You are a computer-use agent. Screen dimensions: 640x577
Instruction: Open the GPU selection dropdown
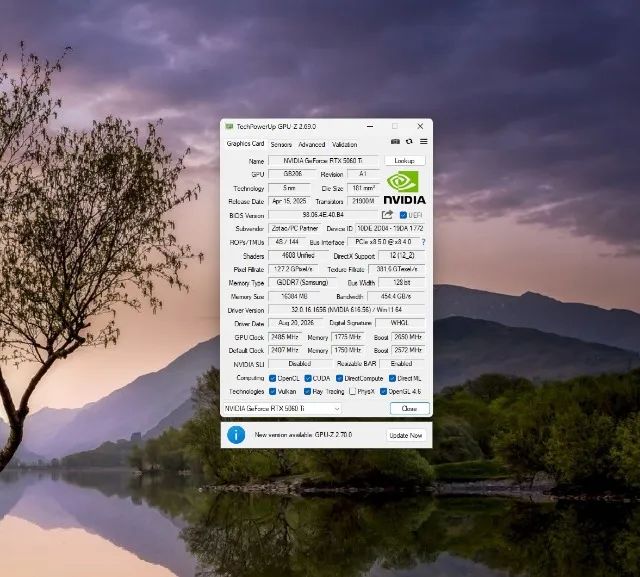(x=282, y=408)
